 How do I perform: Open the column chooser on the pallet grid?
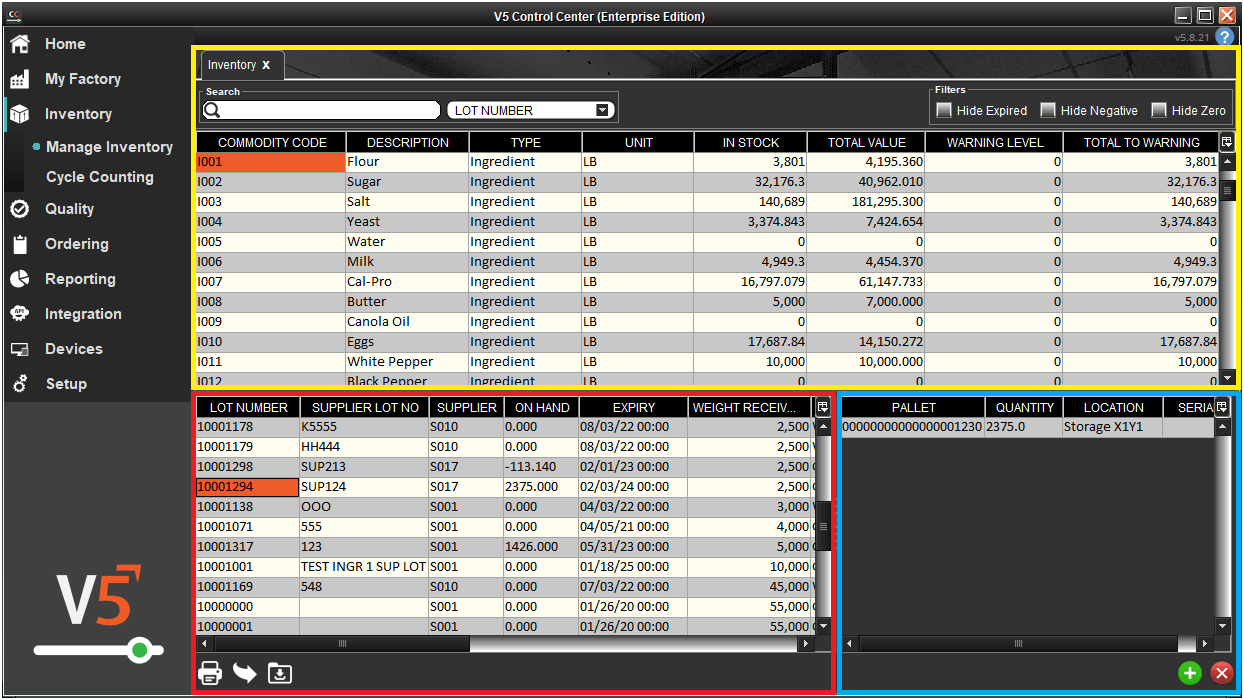click(1223, 407)
